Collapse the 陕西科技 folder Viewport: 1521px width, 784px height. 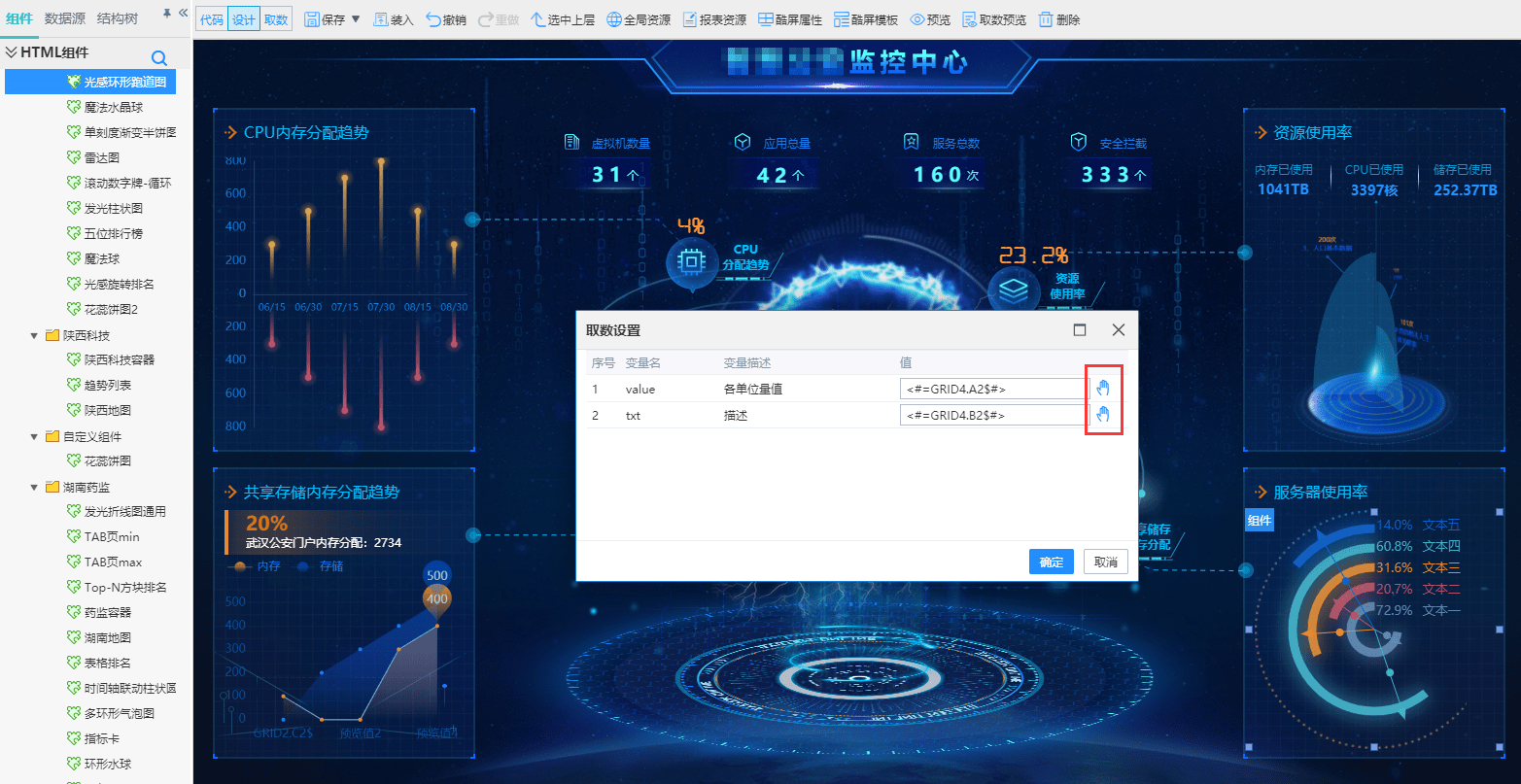(x=36, y=335)
